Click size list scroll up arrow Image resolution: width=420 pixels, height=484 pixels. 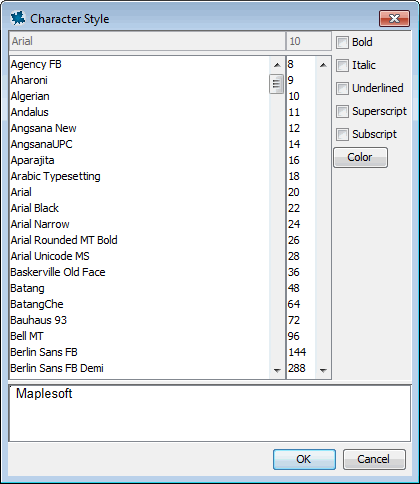[x=323, y=65]
